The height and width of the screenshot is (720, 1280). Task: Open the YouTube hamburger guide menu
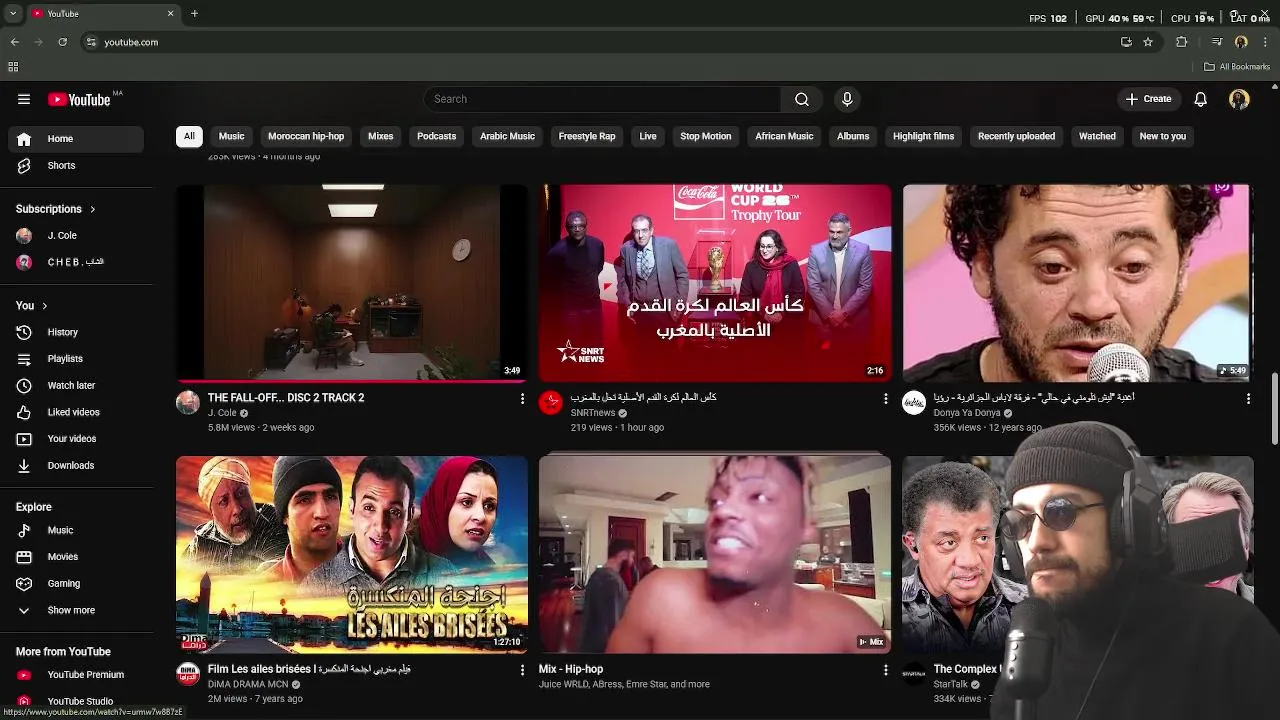(x=24, y=99)
